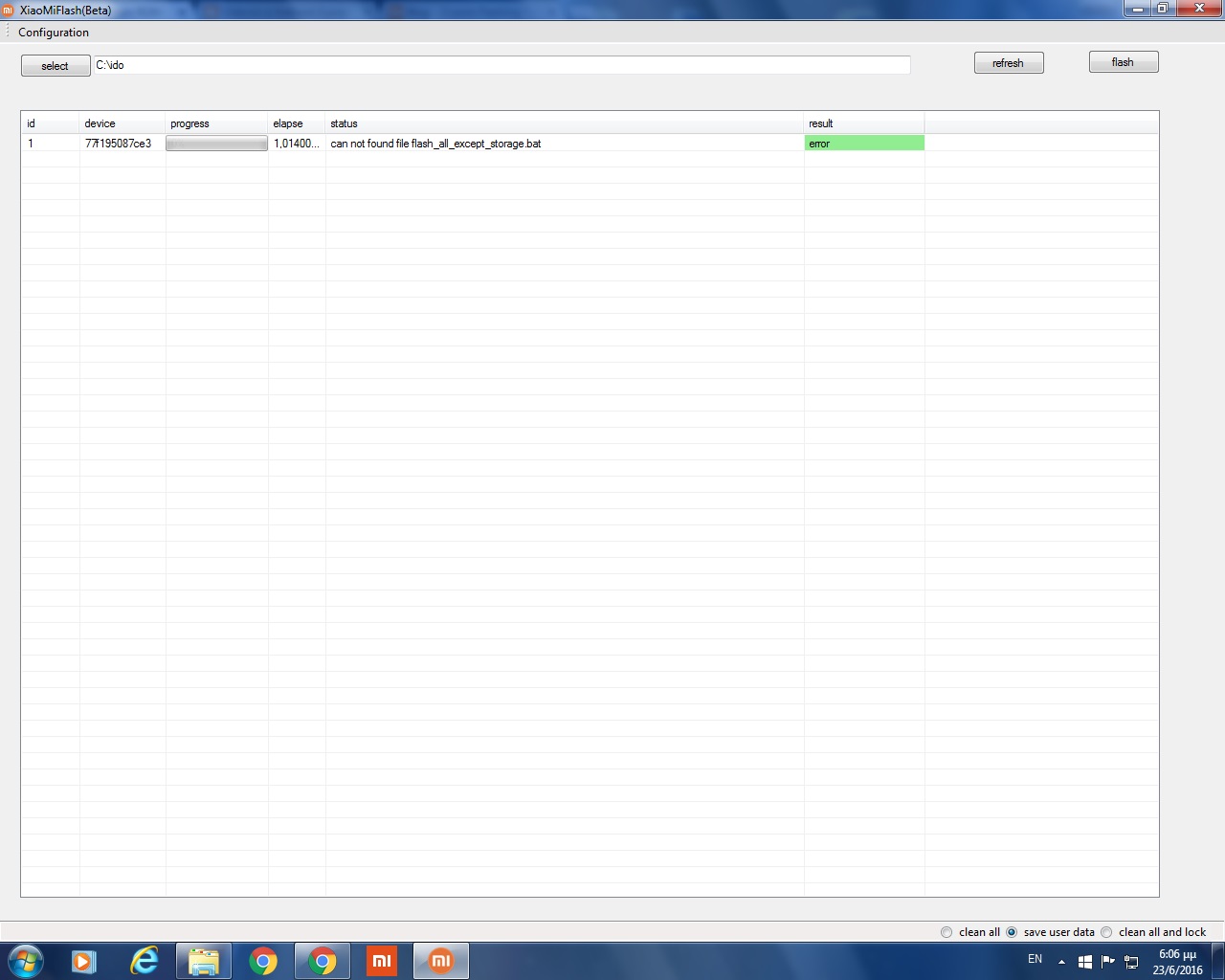
Task: Click the elapse value 1,01400...
Action: point(297,144)
